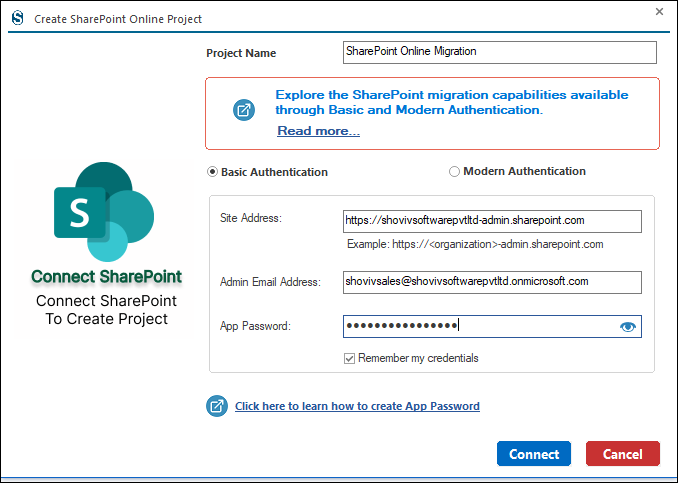Click the external link icon in the info banner
Image resolution: width=678 pixels, height=483 pixels.
click(x=244, y=110)
